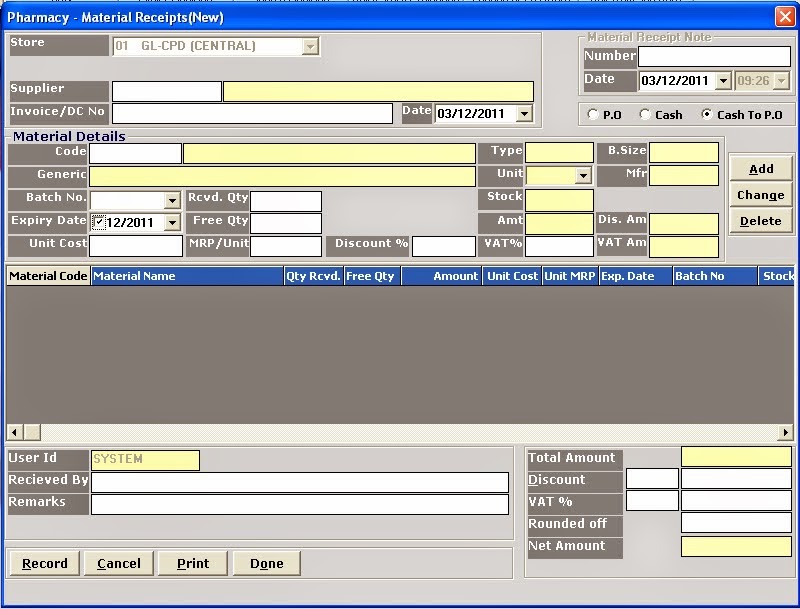Record the material receipt
This screenshot has width=800, height=609.
click(44, 563)
